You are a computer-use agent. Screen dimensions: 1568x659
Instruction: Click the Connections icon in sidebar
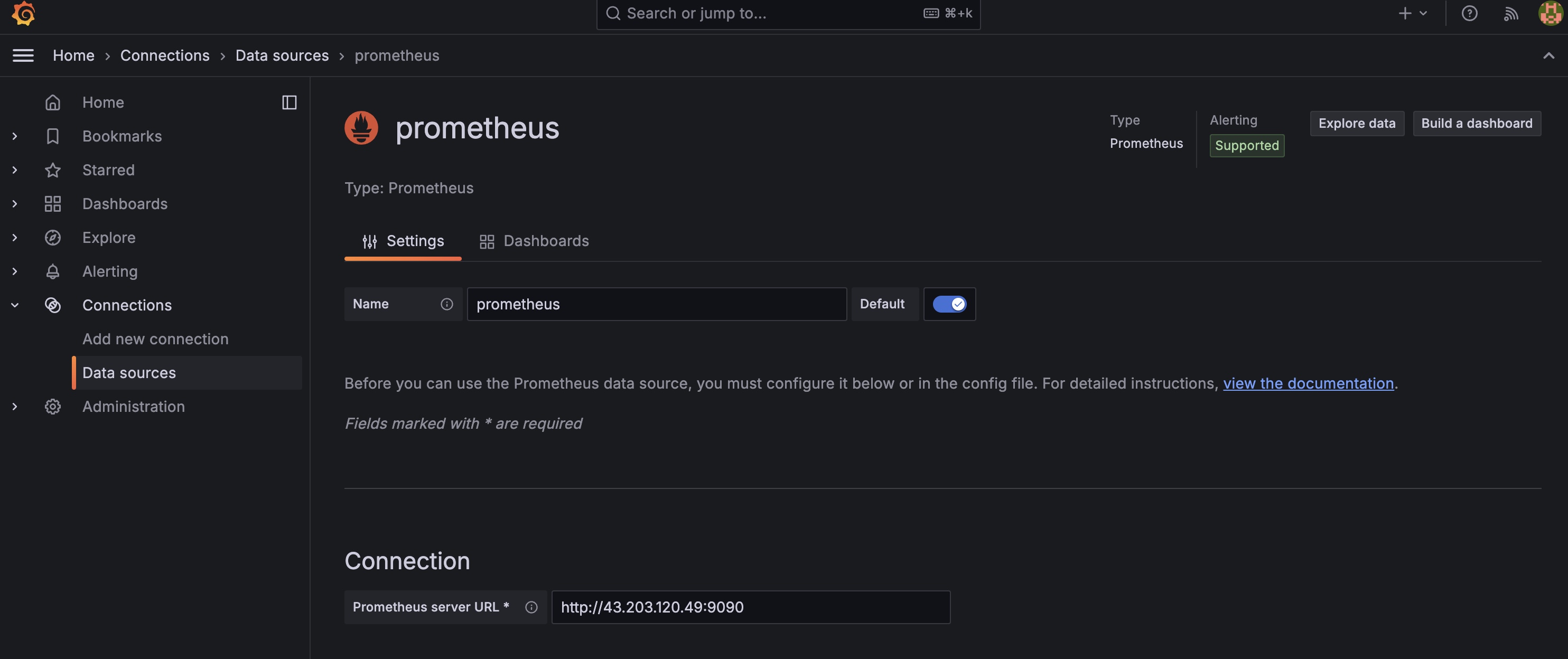click(53, 305)
